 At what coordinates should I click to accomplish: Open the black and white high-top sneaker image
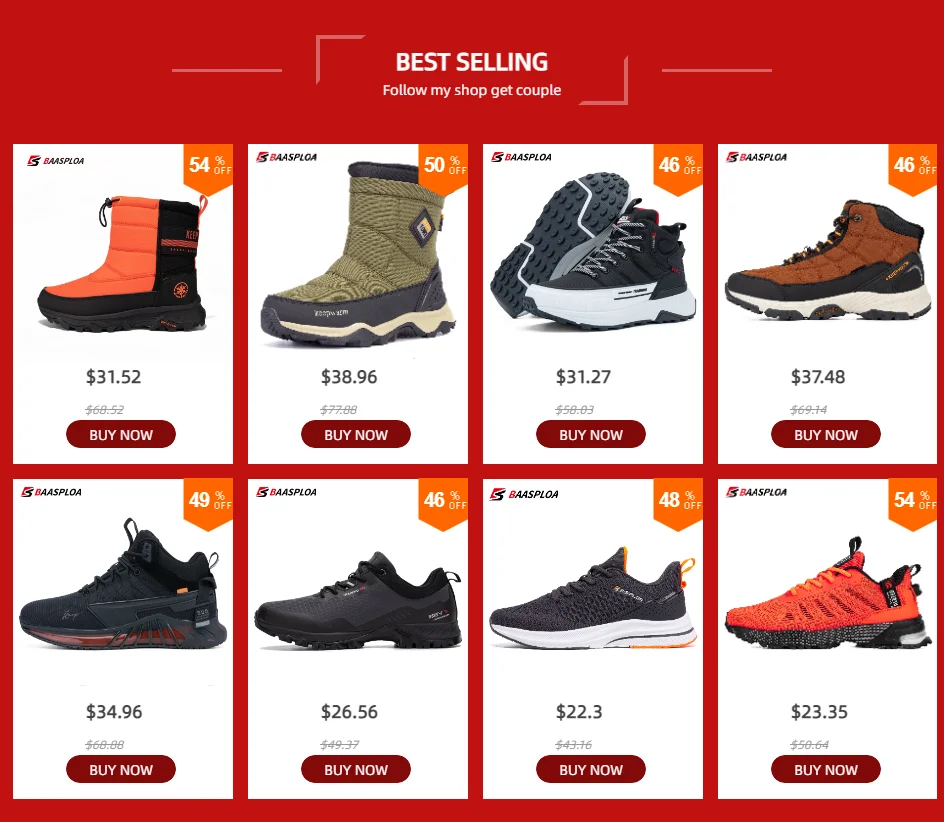593,250
